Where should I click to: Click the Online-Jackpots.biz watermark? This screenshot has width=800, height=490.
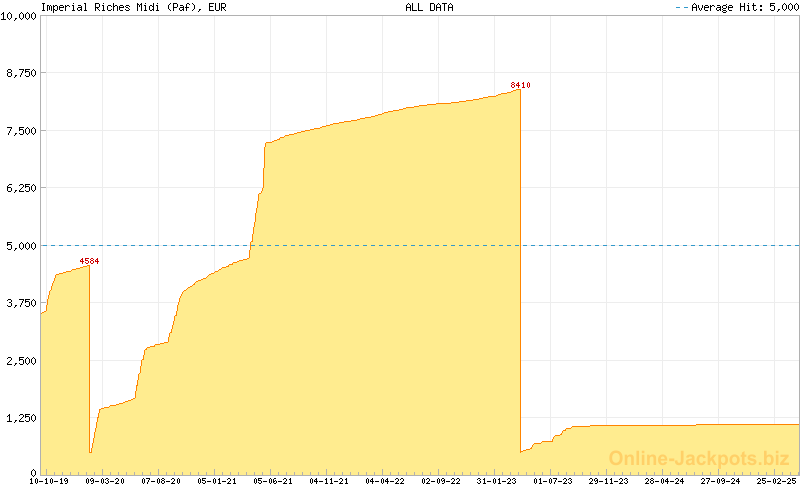pos(693,459)
